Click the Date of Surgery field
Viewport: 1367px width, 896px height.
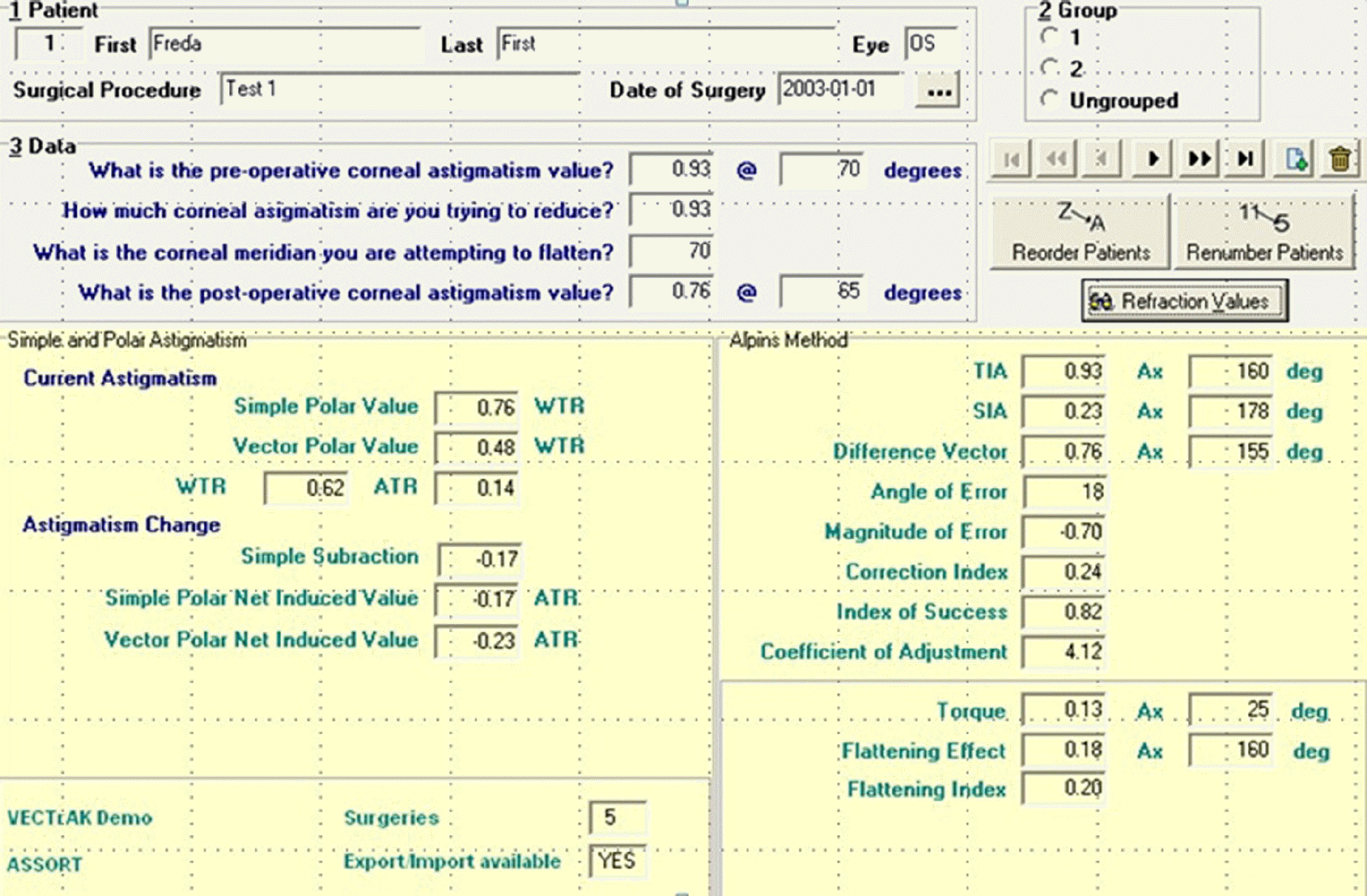840,89
